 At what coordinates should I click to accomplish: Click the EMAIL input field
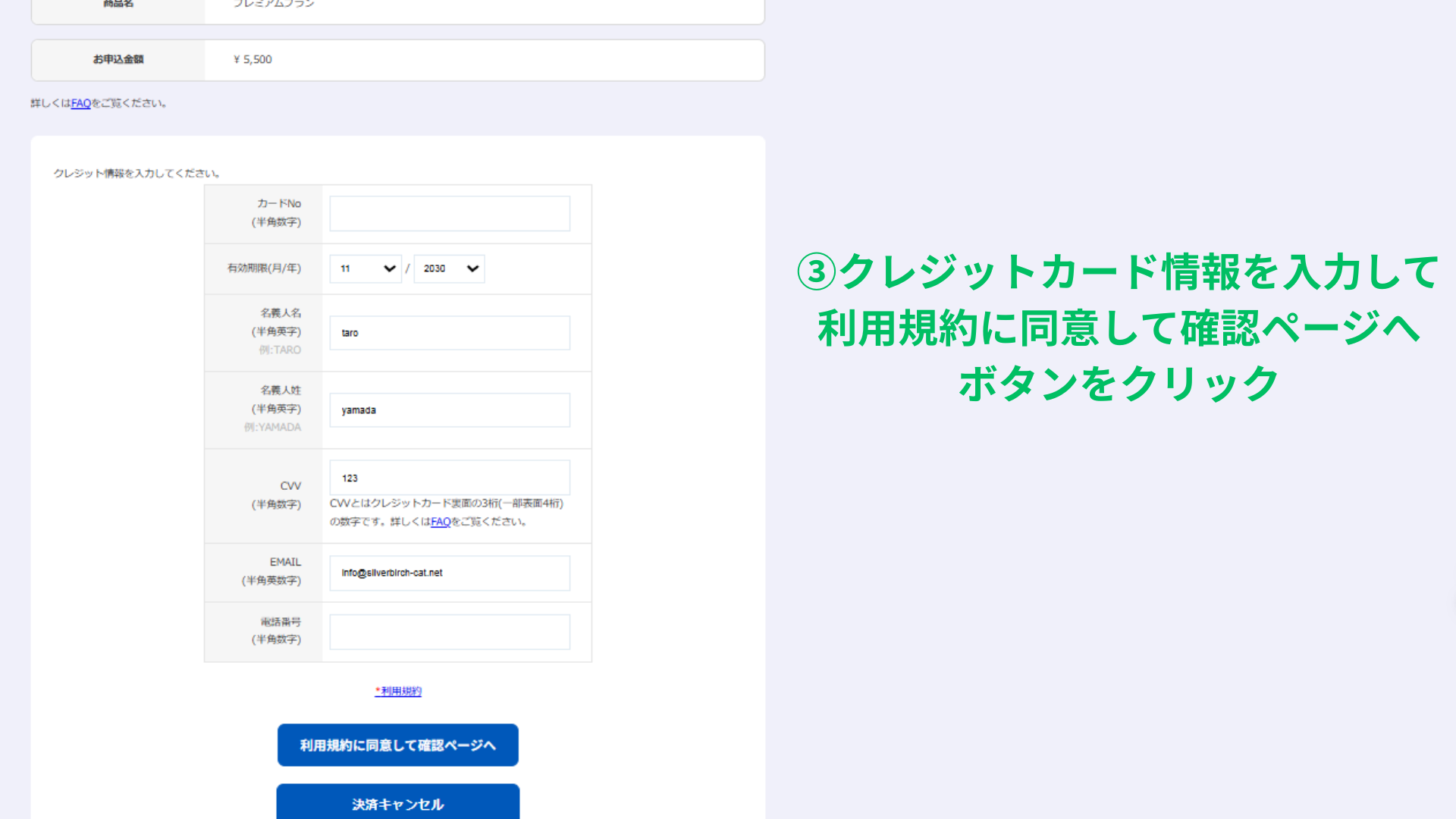(449, 573)
